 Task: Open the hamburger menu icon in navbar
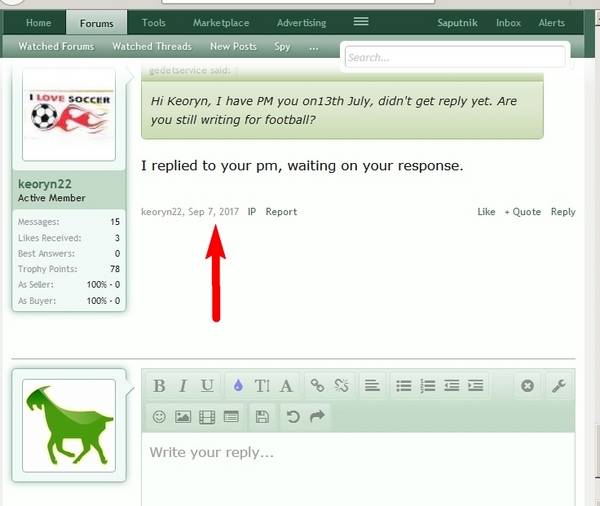coord(361,21)
